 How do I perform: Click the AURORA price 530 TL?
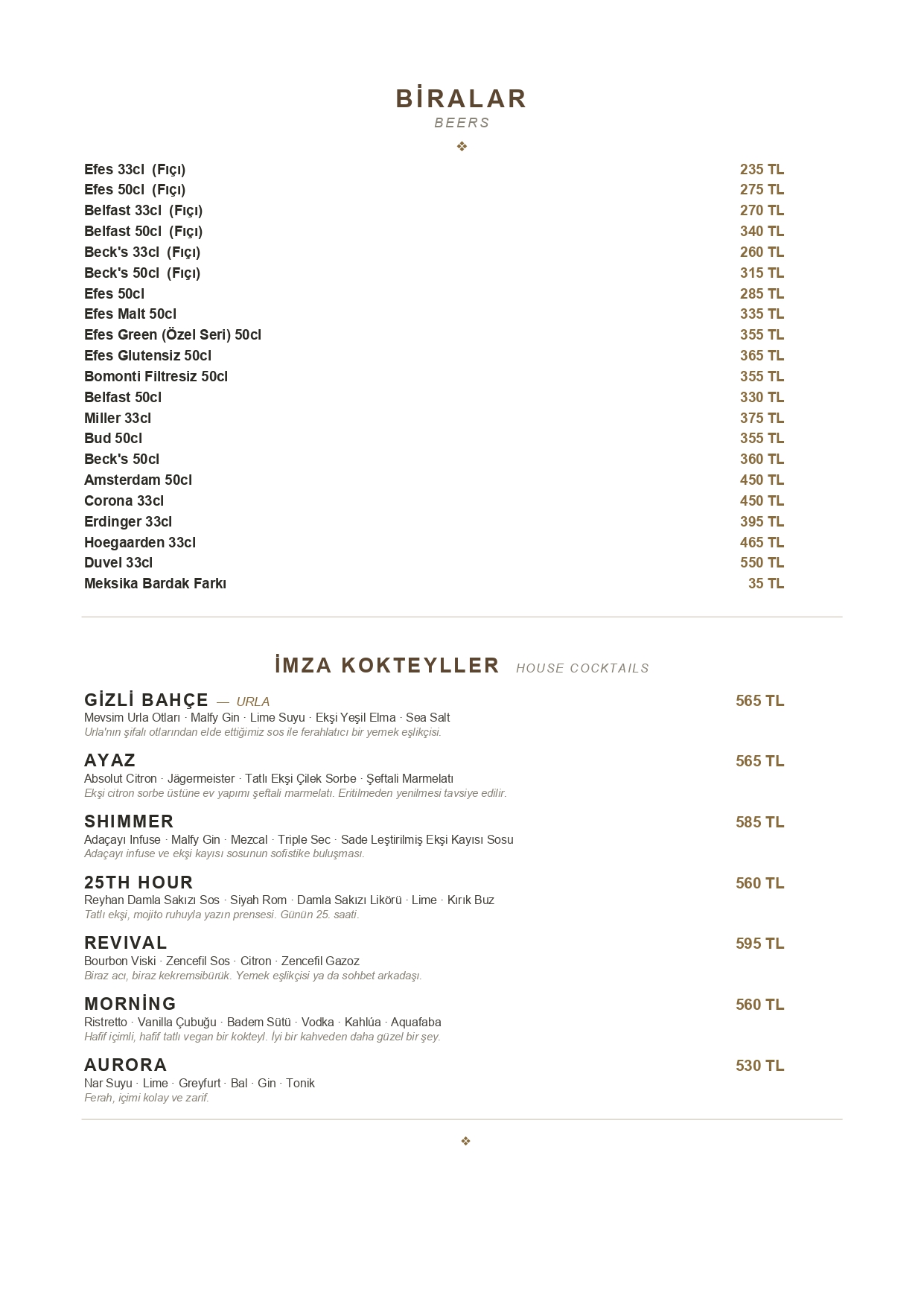click(x=760, y=1066)
